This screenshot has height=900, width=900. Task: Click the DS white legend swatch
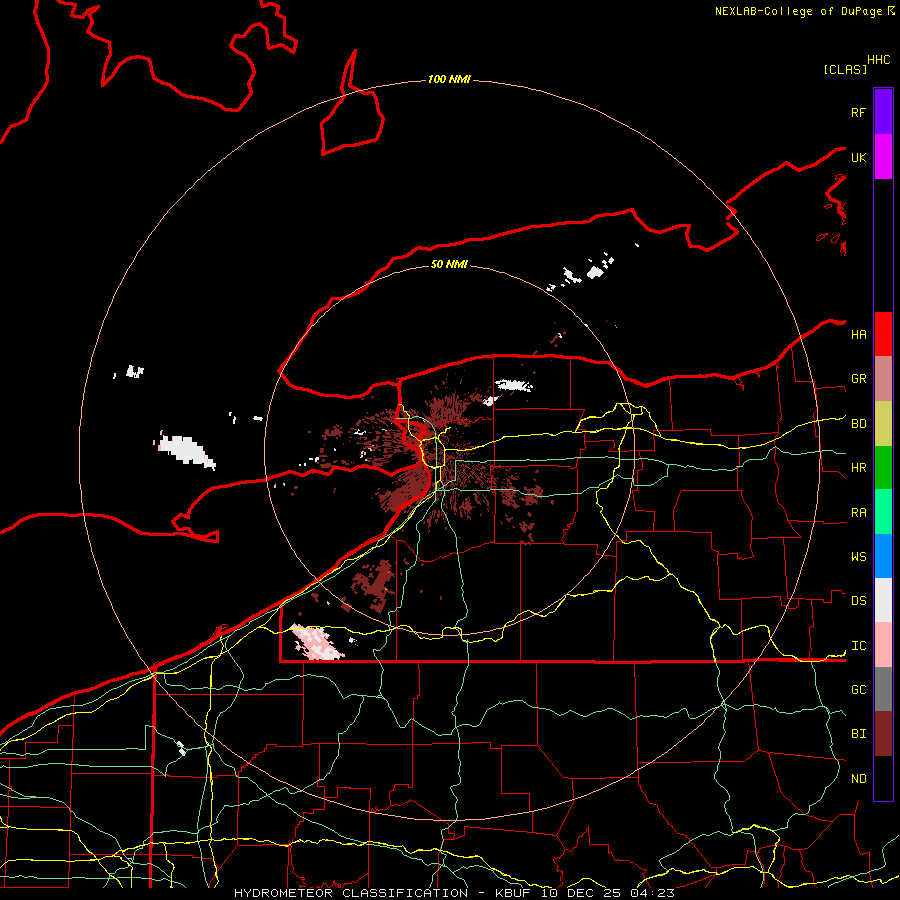click(x=883, y=600)
